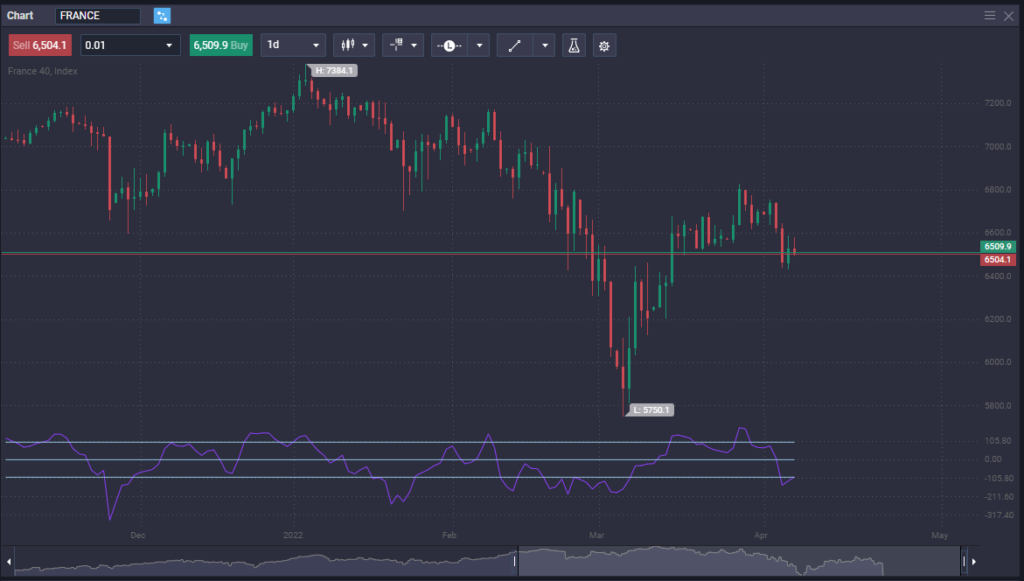
Task: Open the chart settings gear icon
Action: coord(604,45)
